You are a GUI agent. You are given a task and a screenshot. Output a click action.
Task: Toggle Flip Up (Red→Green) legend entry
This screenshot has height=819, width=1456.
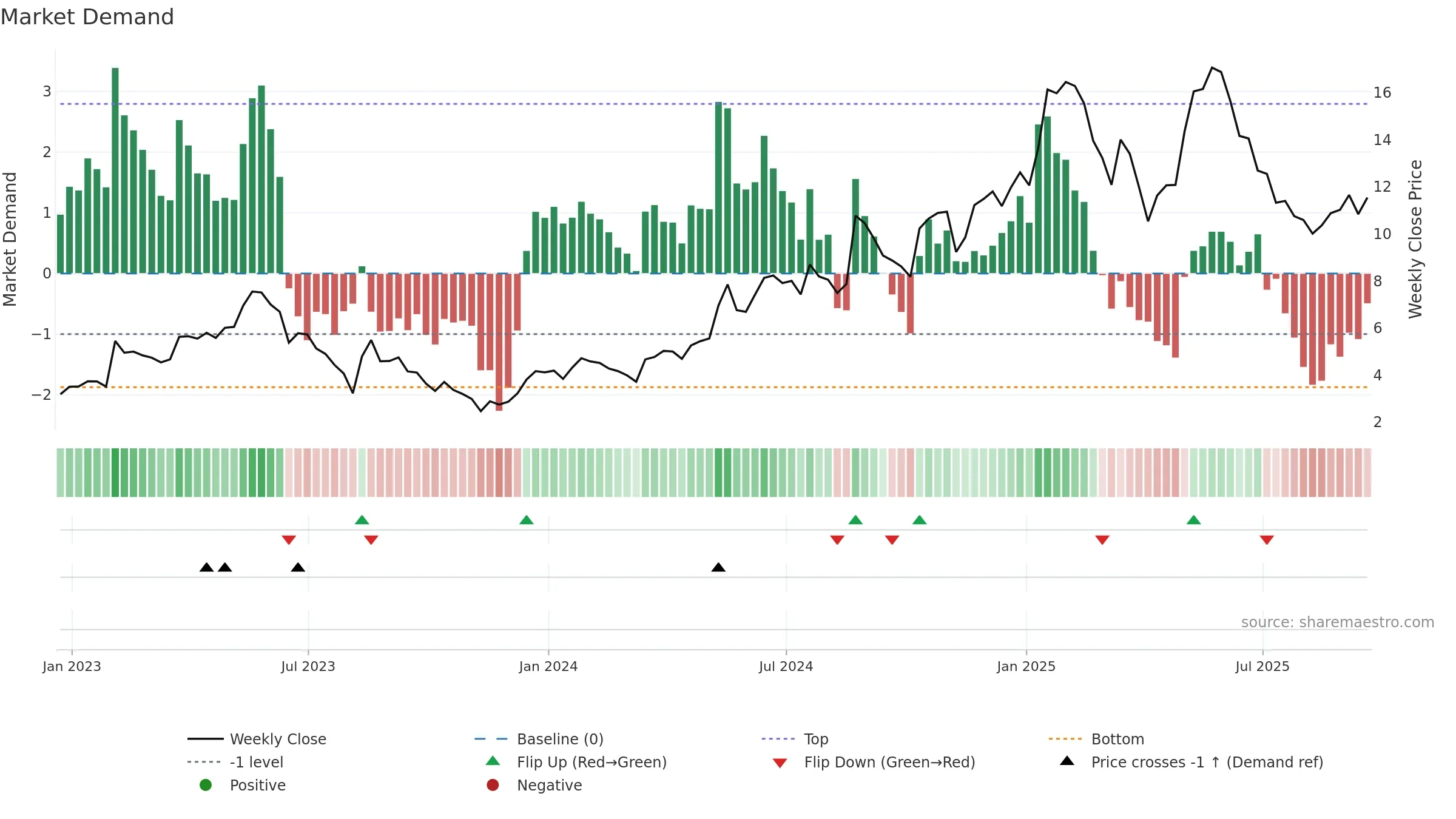click(576, 762)
